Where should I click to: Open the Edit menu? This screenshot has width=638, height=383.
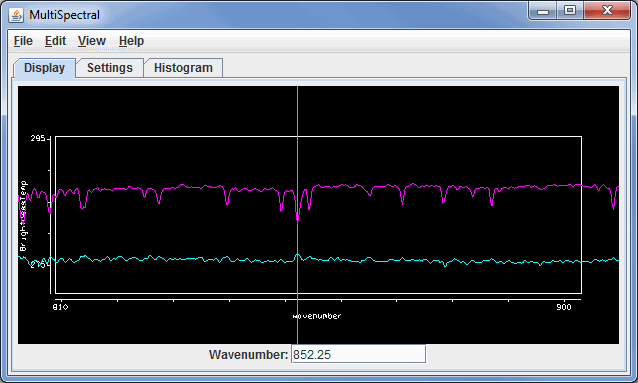tap(55, 41)
